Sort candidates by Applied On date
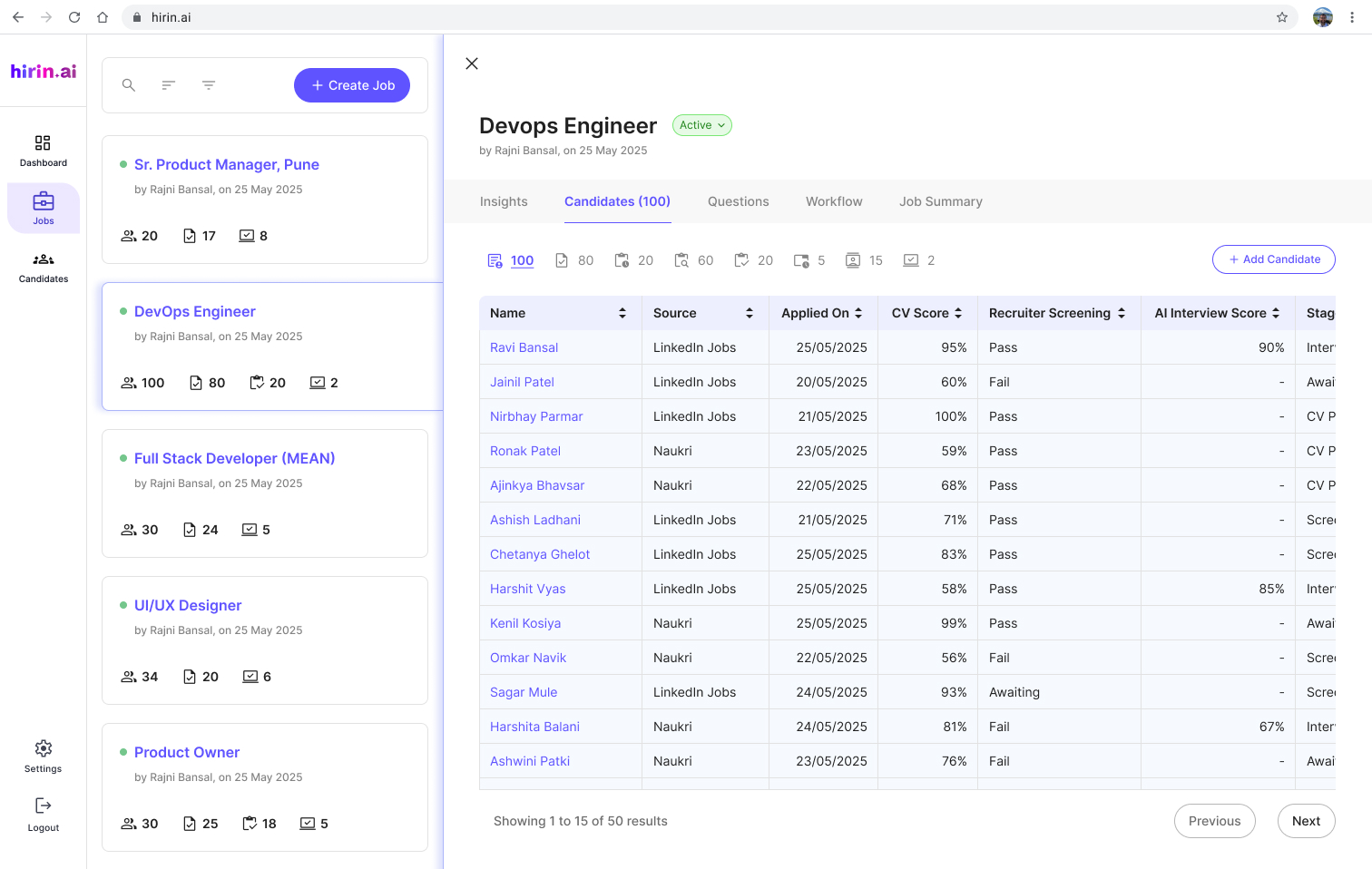The image size is (1372, 869). [x=821, y=313]
